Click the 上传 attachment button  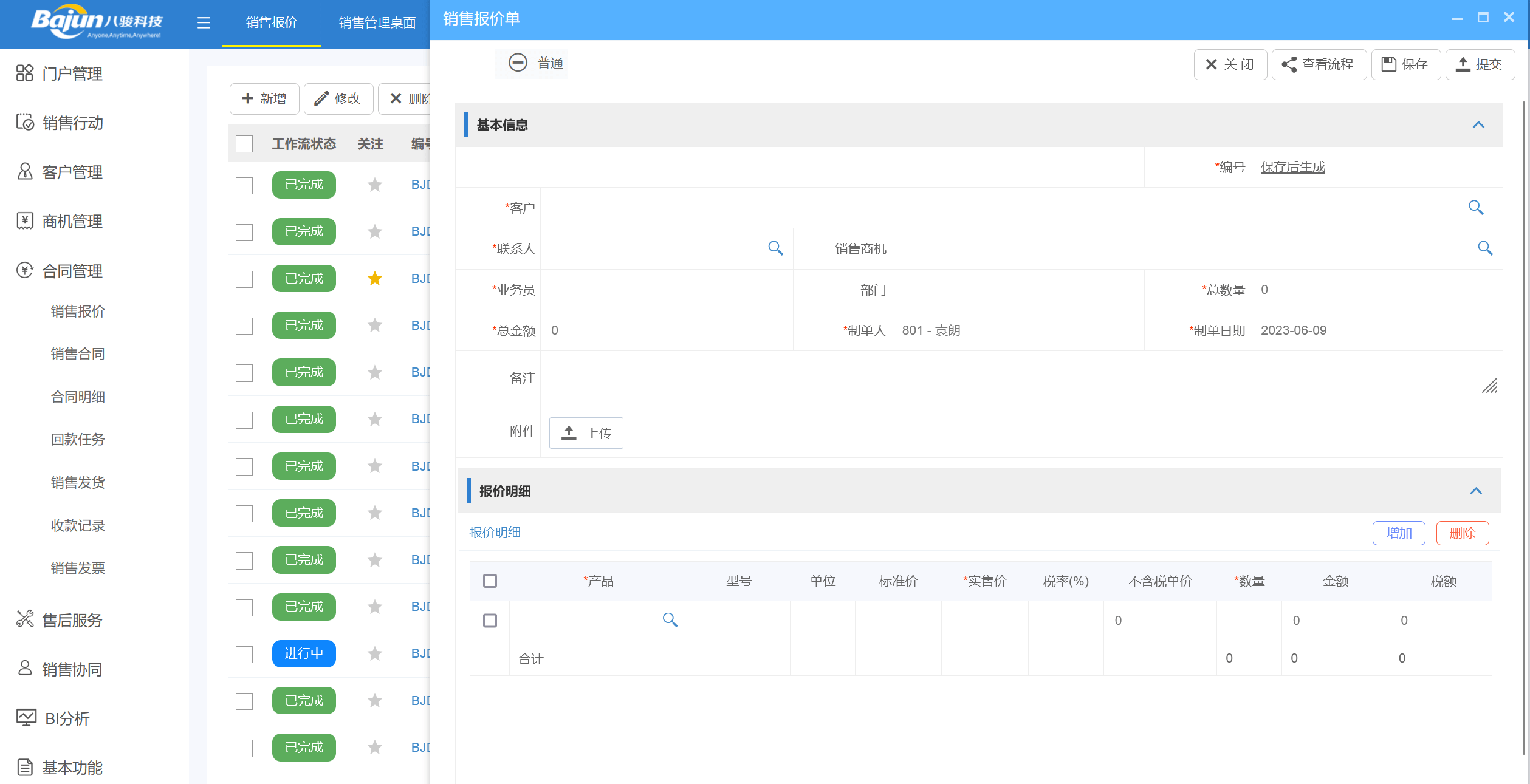585,432
